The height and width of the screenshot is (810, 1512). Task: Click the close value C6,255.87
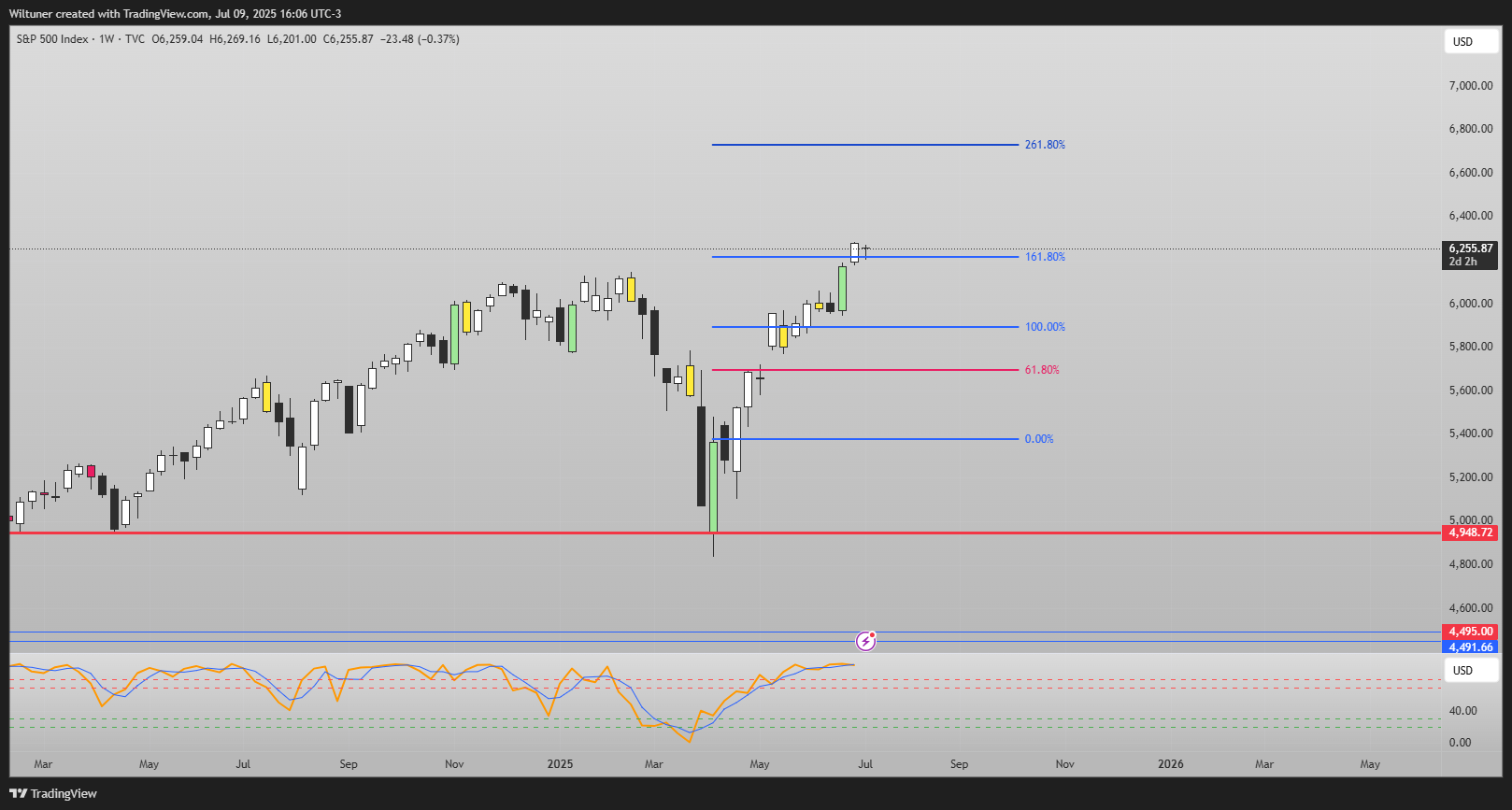click(349, 39)
